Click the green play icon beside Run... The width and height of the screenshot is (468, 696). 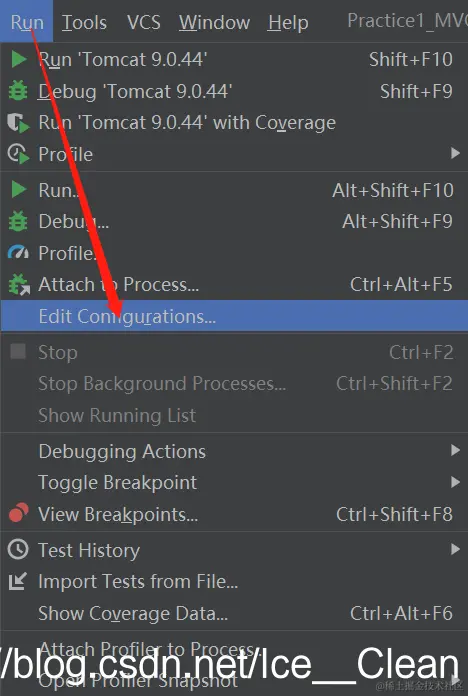[x=18, y=190]
